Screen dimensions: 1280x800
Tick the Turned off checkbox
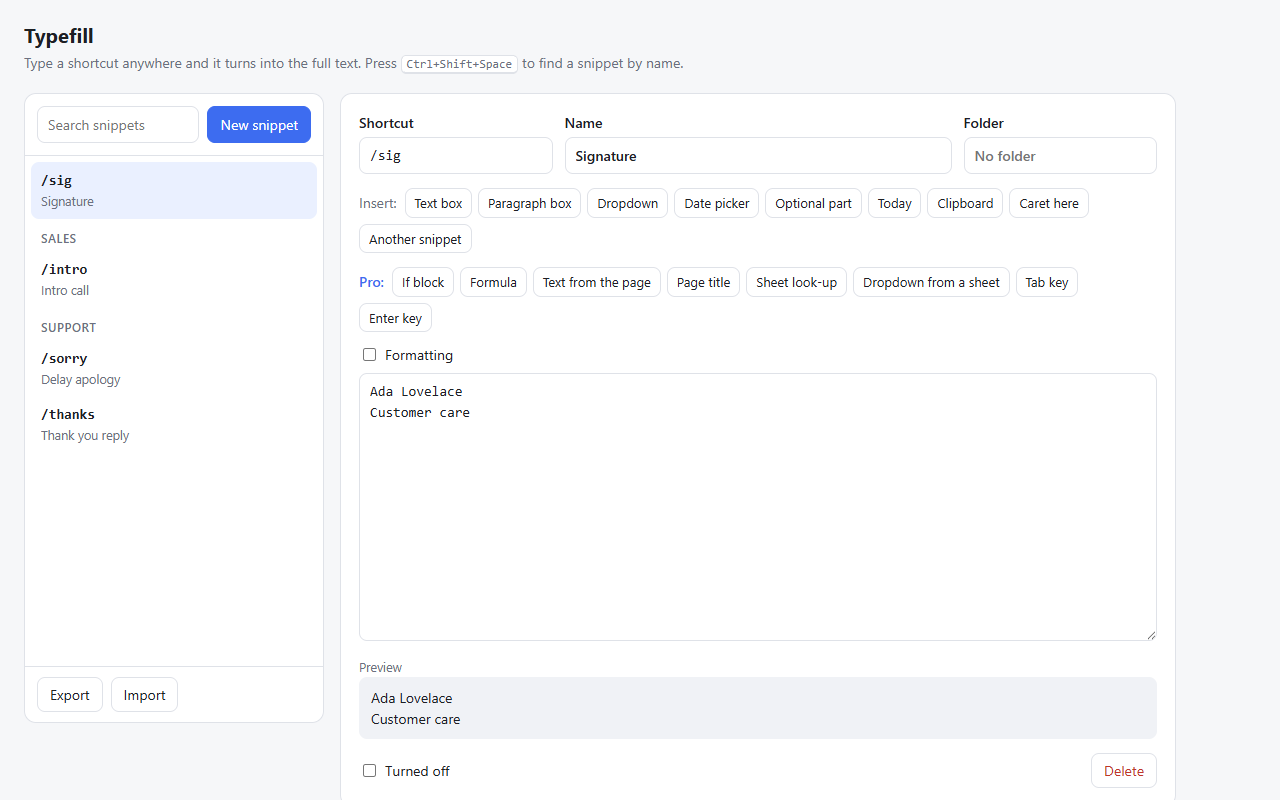(369, 771)
